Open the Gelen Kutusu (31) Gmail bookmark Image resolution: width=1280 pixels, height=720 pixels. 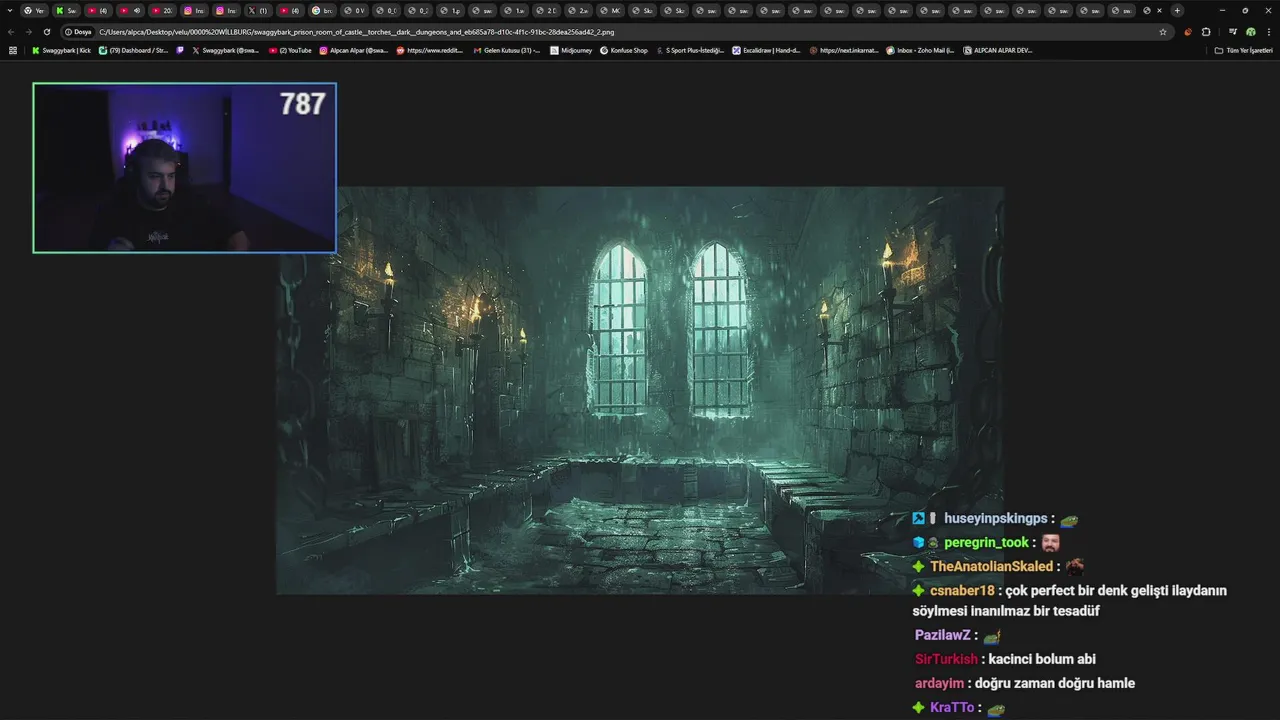pos(507,50)
